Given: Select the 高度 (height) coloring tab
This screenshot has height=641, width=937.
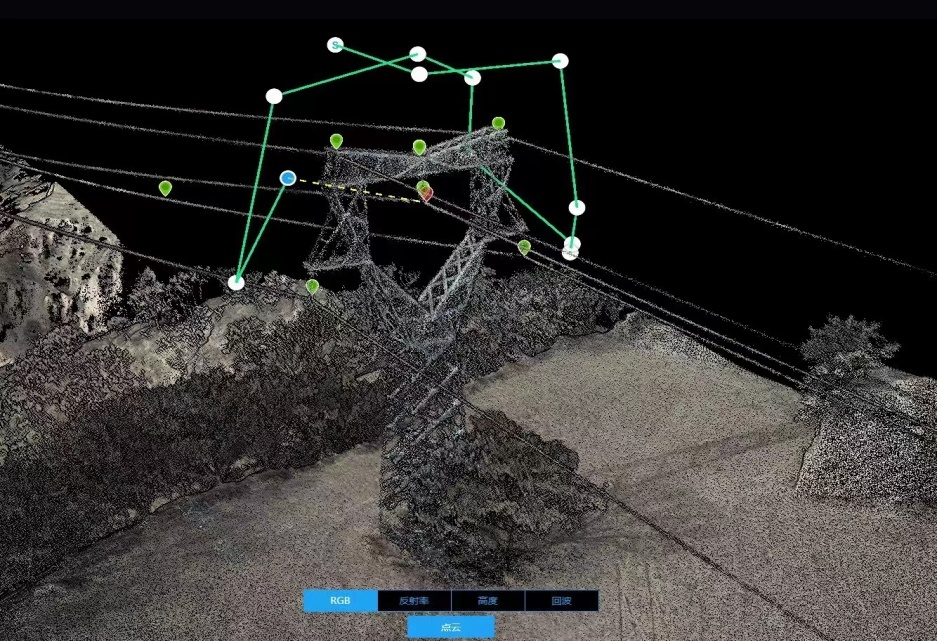Looking at the screenshot, I should (x=488, y=601).
